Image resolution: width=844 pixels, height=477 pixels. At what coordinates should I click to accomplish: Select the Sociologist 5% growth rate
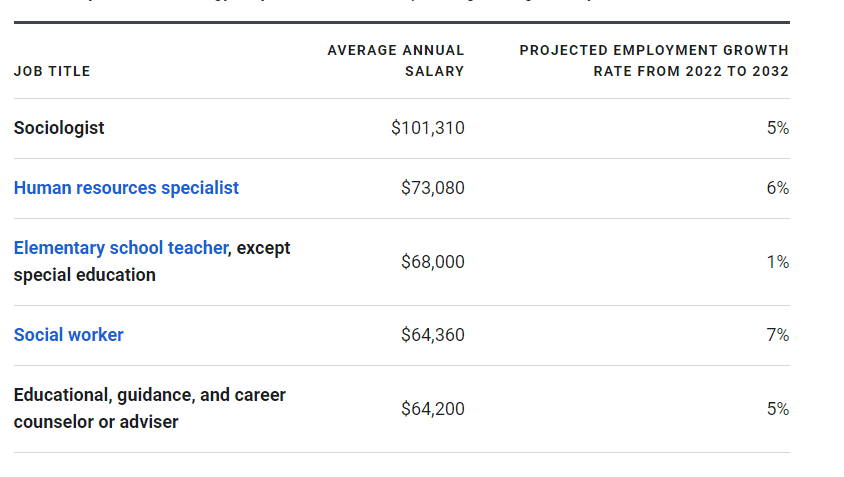point(778,128)
